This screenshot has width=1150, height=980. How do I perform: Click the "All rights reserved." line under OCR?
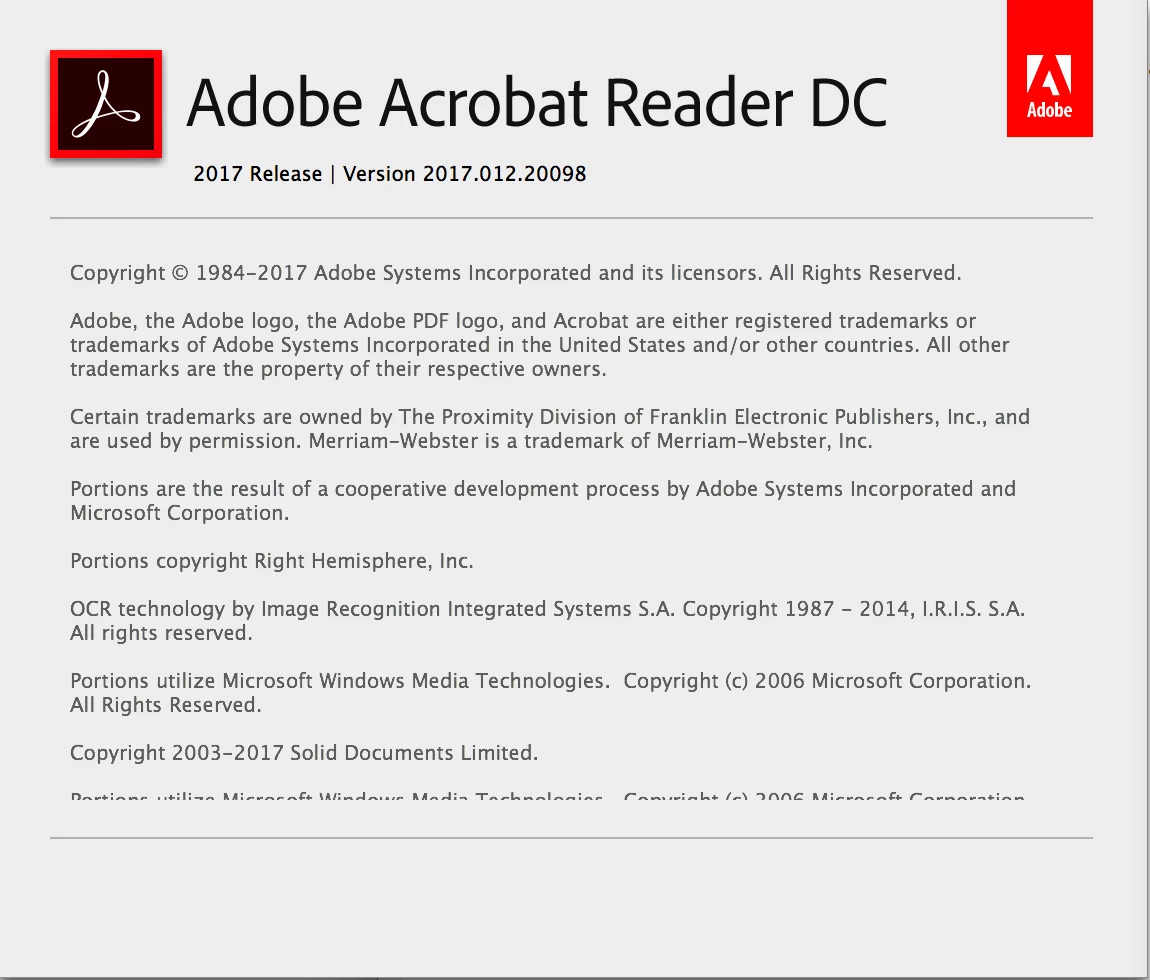(x=161, y=633)
